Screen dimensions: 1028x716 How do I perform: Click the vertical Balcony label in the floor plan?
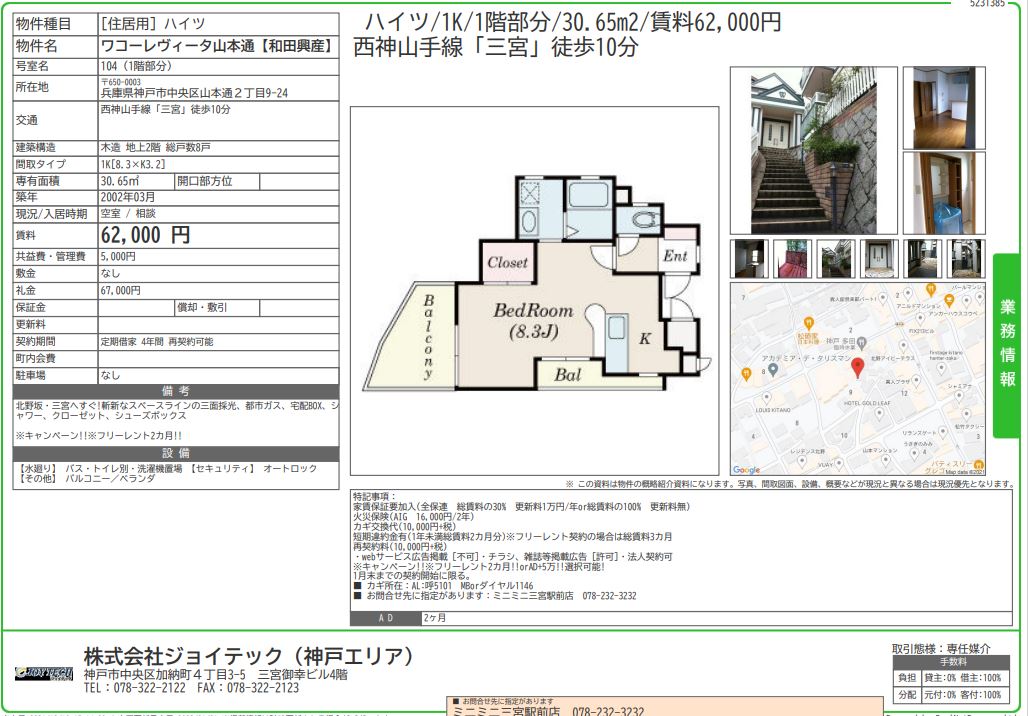click(x=428, y=337)
